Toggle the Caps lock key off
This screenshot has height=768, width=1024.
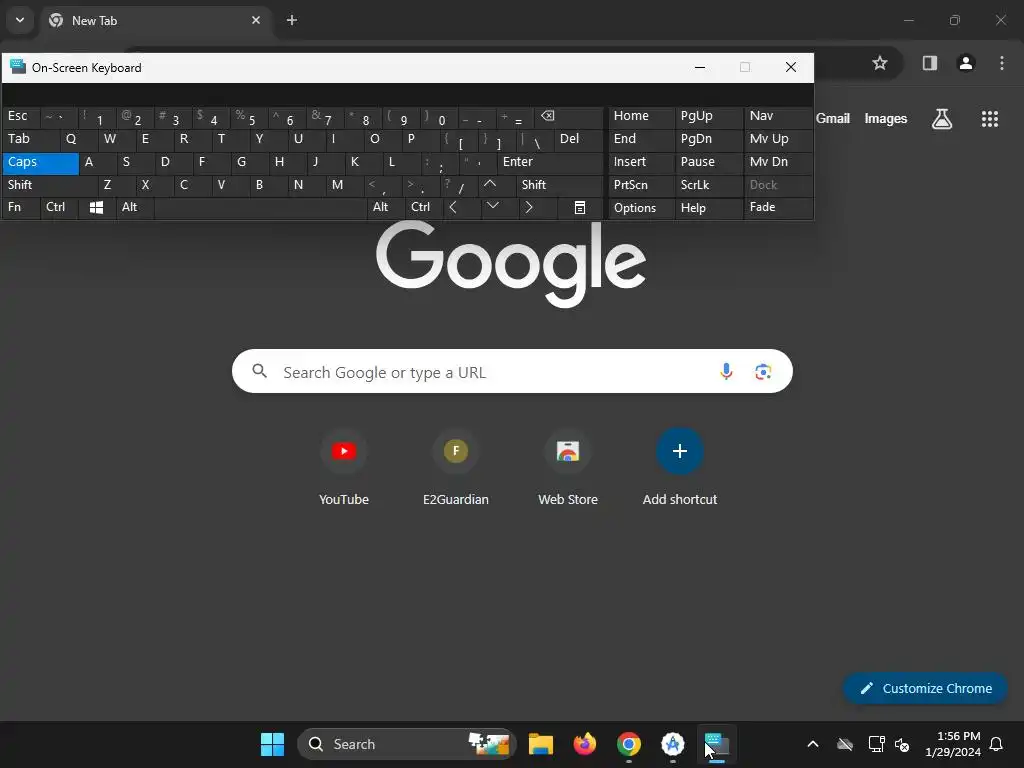pyautogui.click(x=40, y=162)
